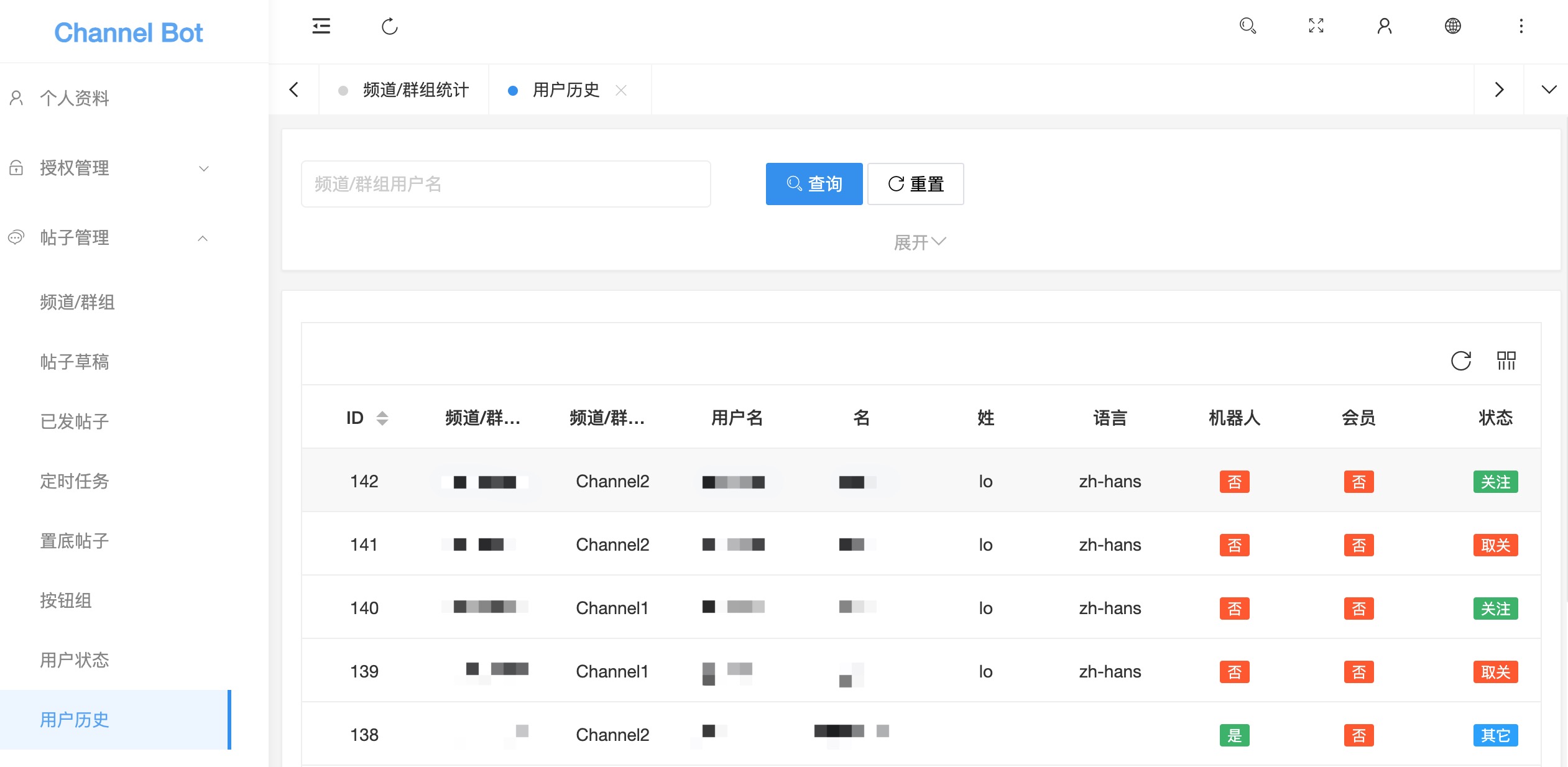The height and width of the screenshot is (767, 1568).
Task: Switch to 频道/群组统计 tab
Action: [x=404, y=90]
